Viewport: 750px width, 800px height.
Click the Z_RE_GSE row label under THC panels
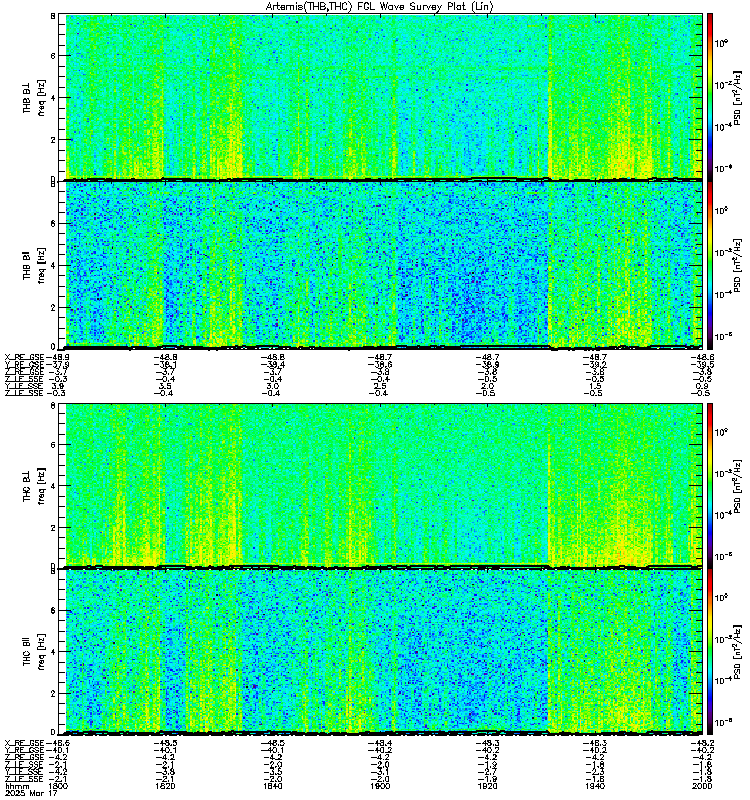(x=24, y=757)
